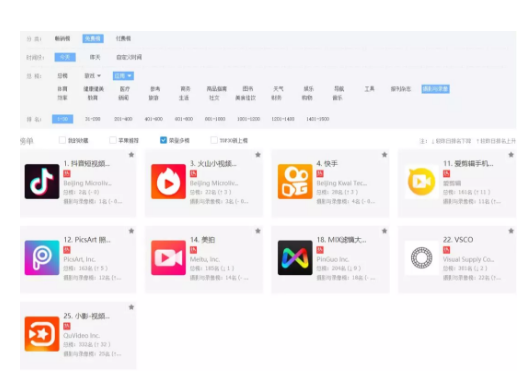Open the VSCO circular app icon

pos(421,258)
